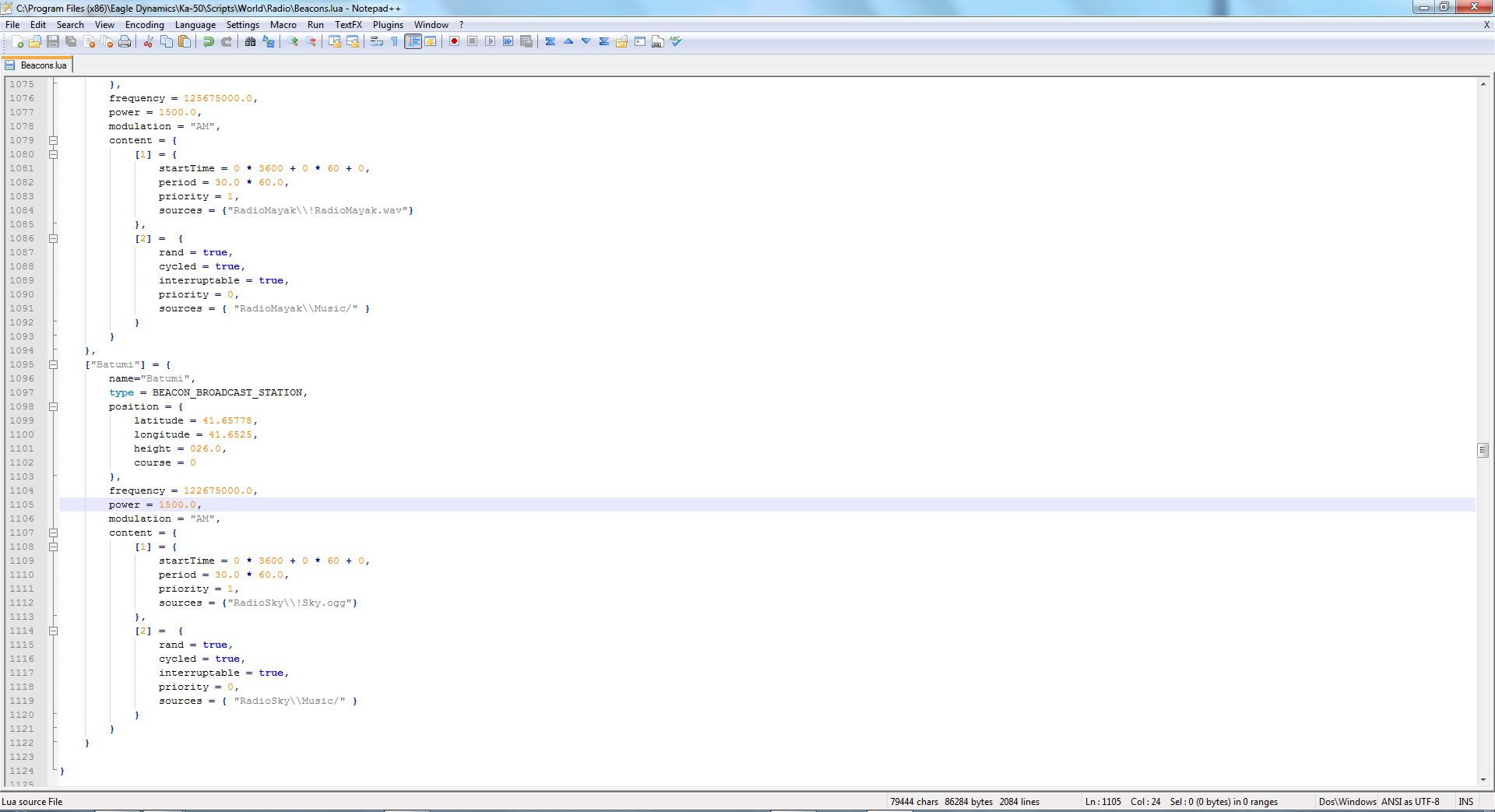The width and height of the screenshot is (1495, 812).
Task: Click the ABC spell-check toolbar icon
Action: click(x=675, y=42)
